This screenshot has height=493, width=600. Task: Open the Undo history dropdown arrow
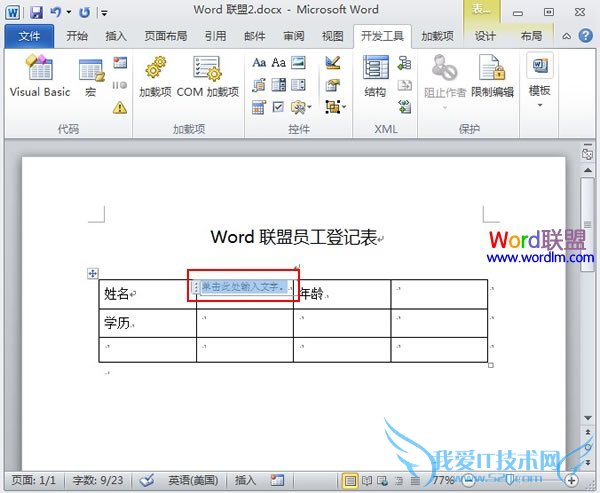(x=69, y=12)
